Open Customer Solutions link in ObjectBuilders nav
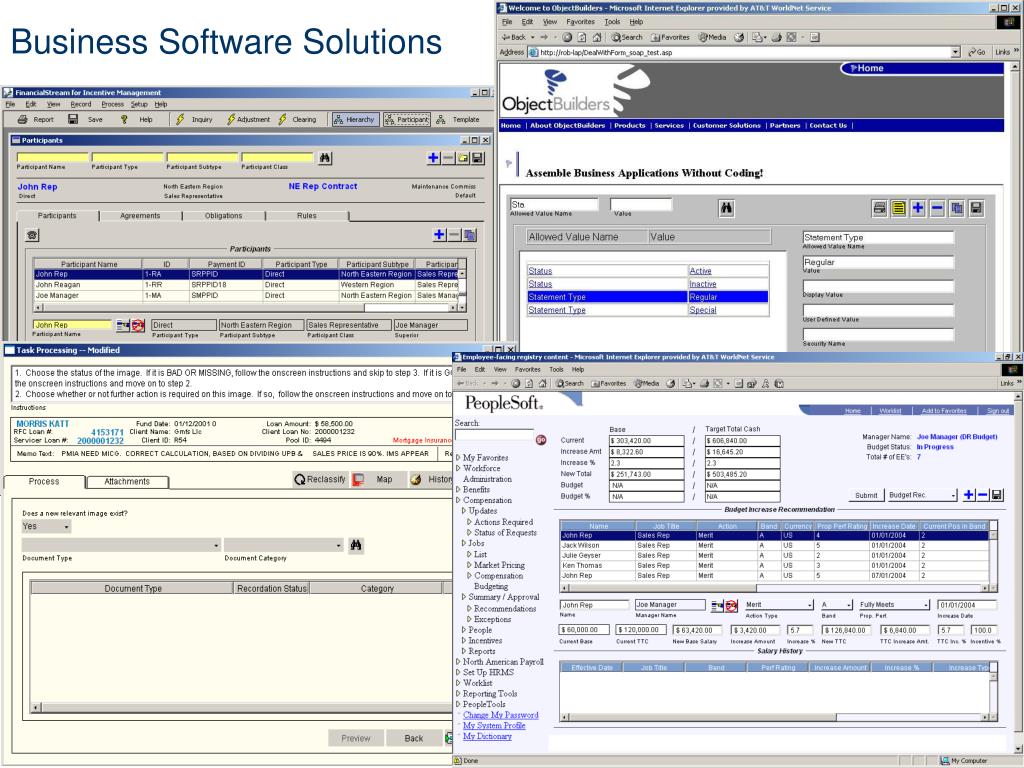The height and width of the screenshot is (768, 1024). point(726,125)
